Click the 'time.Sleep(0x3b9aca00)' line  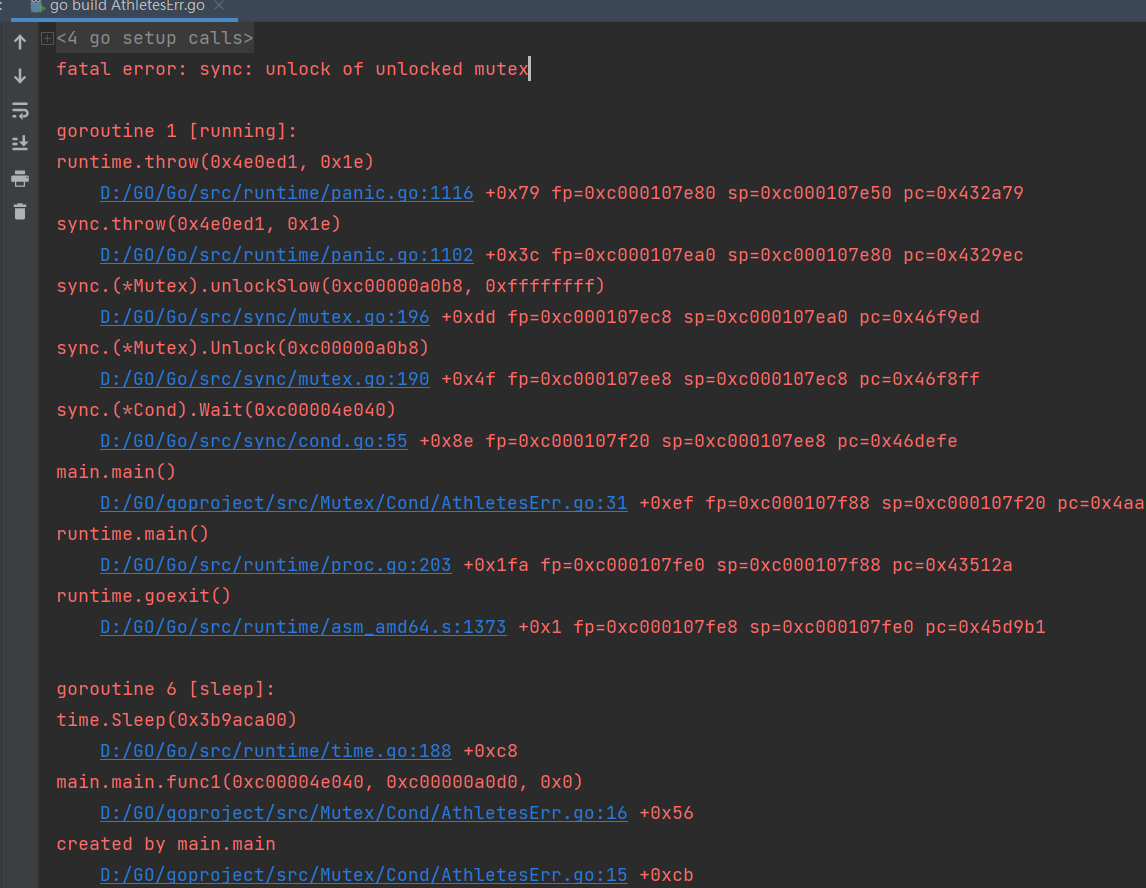177,720
